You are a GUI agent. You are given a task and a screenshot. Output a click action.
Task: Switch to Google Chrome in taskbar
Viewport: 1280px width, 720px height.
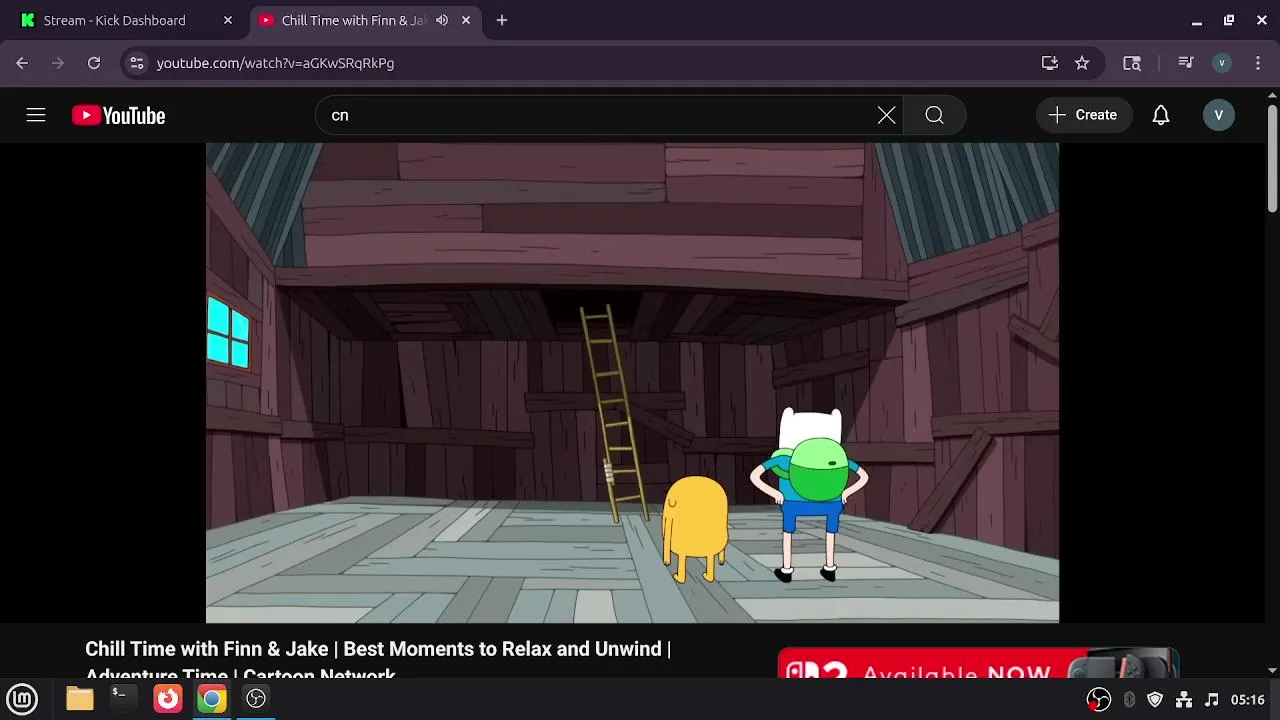[212, 698]
